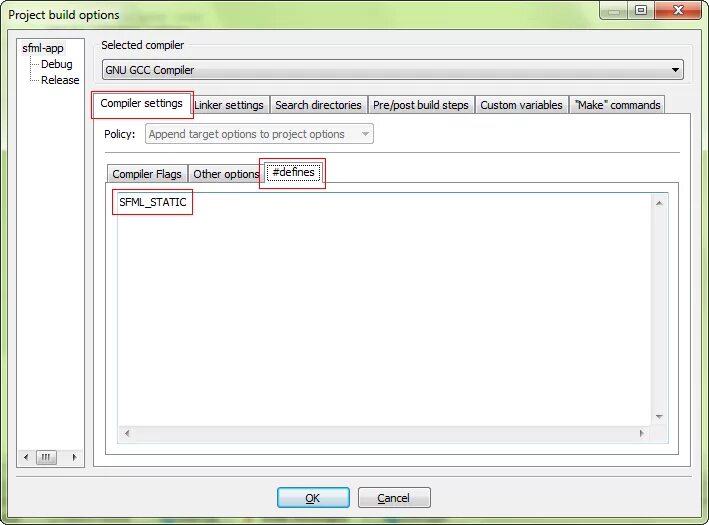Open the Search directories tab
Image resolution: width=709 pixels, height=525 pixels.
tap(318, 105)
